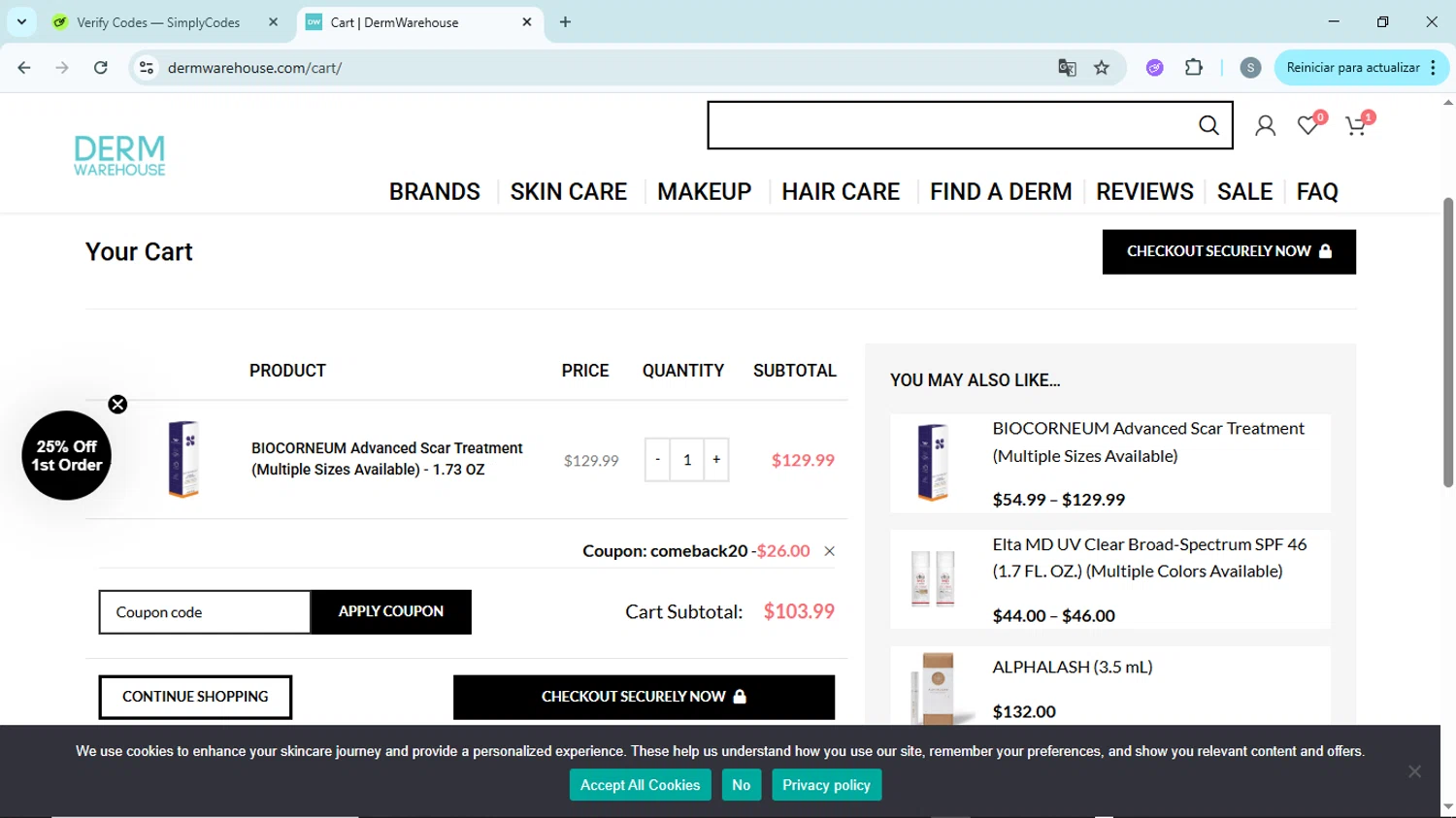
Task: Switch to Verify Codes SimplyCodes tab
Action: click(158, 21)
